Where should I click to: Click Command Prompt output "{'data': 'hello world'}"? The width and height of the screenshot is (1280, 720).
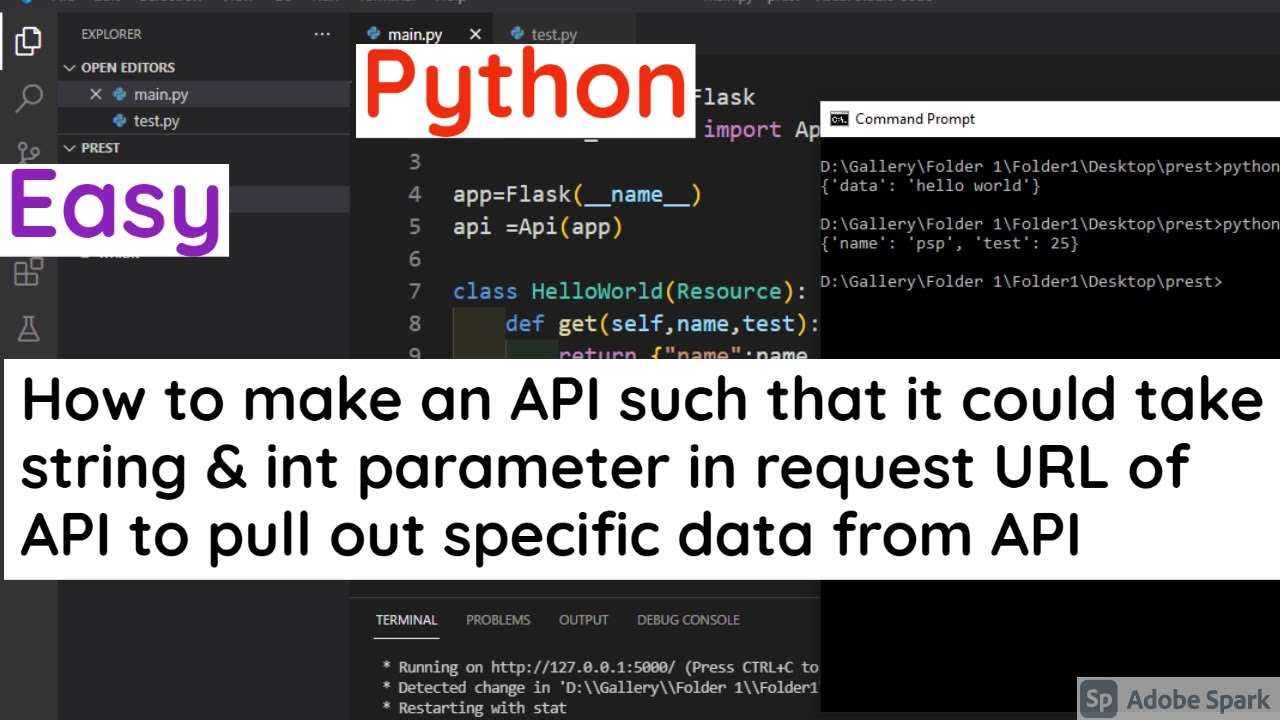click(x=930, y=186)
